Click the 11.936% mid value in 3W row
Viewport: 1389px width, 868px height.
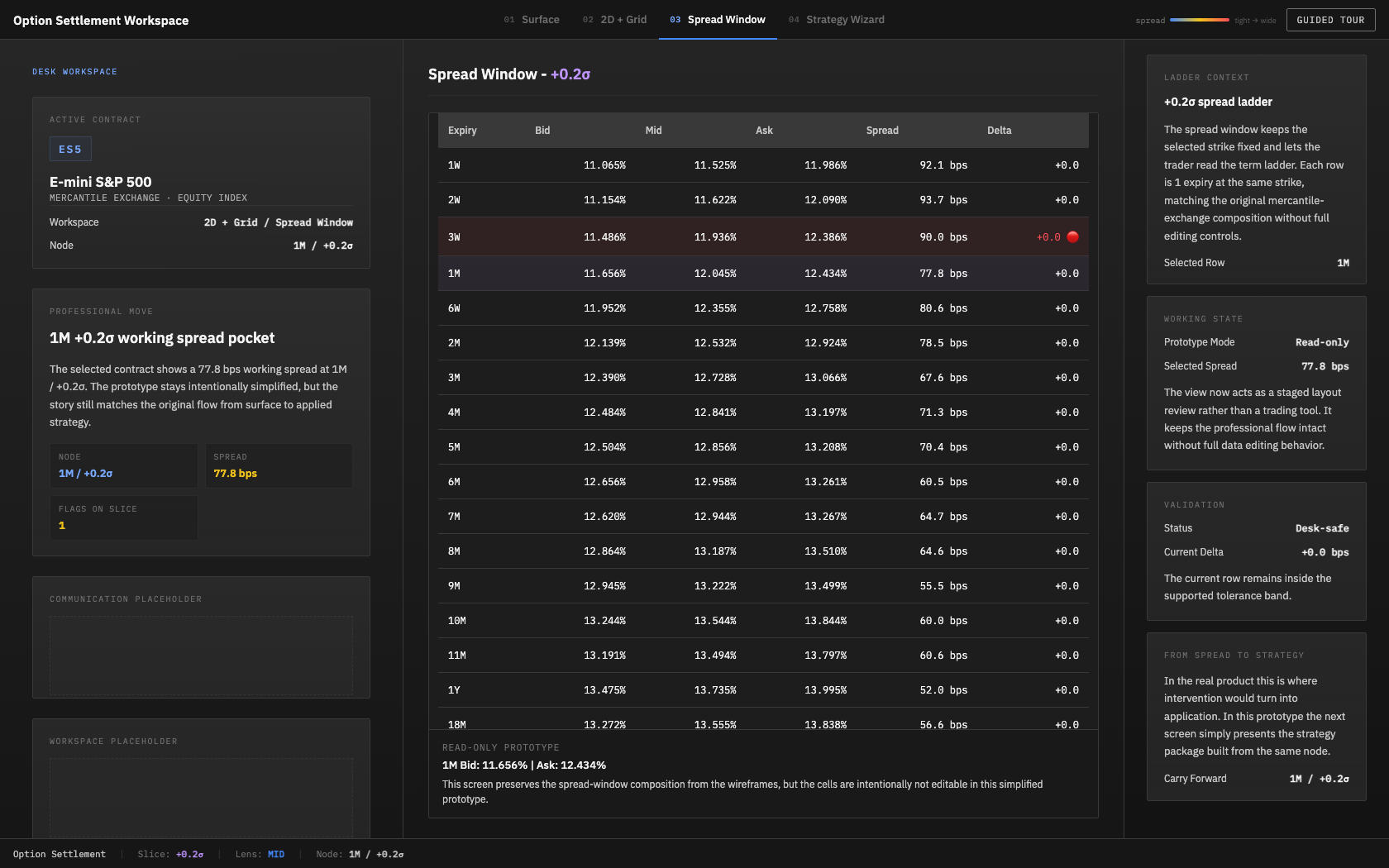point(715,237)
